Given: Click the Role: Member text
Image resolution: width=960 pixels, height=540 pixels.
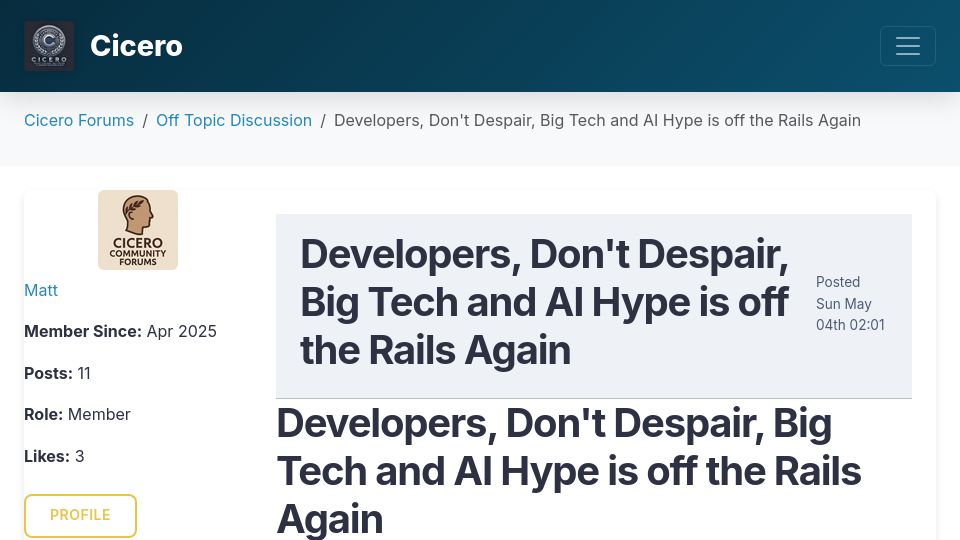Looking at the screenshot, I should pyautogui.click(x=77, y=414).
